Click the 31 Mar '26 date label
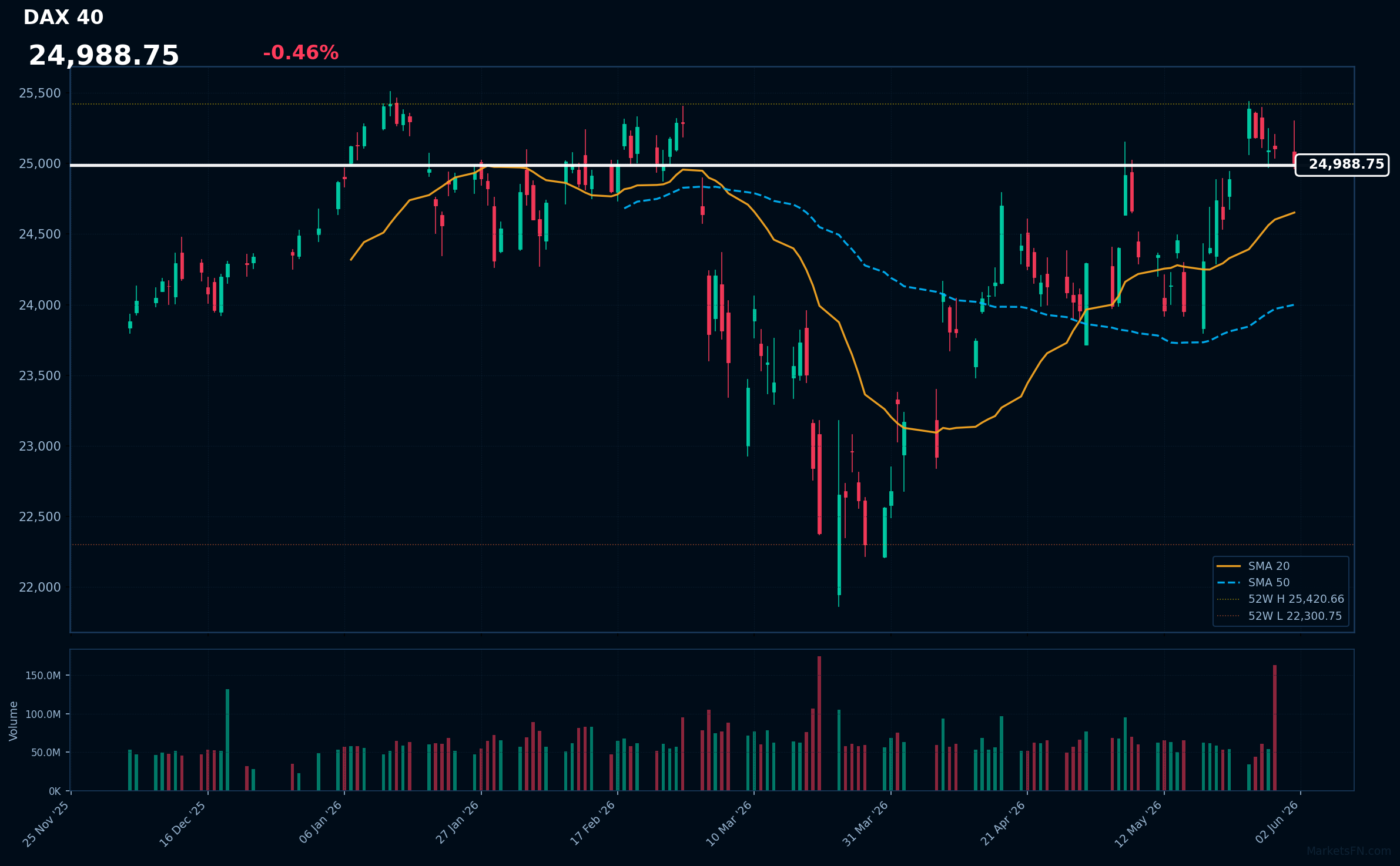The width and height of the screenshot is (1400, 866). [865, 824]
